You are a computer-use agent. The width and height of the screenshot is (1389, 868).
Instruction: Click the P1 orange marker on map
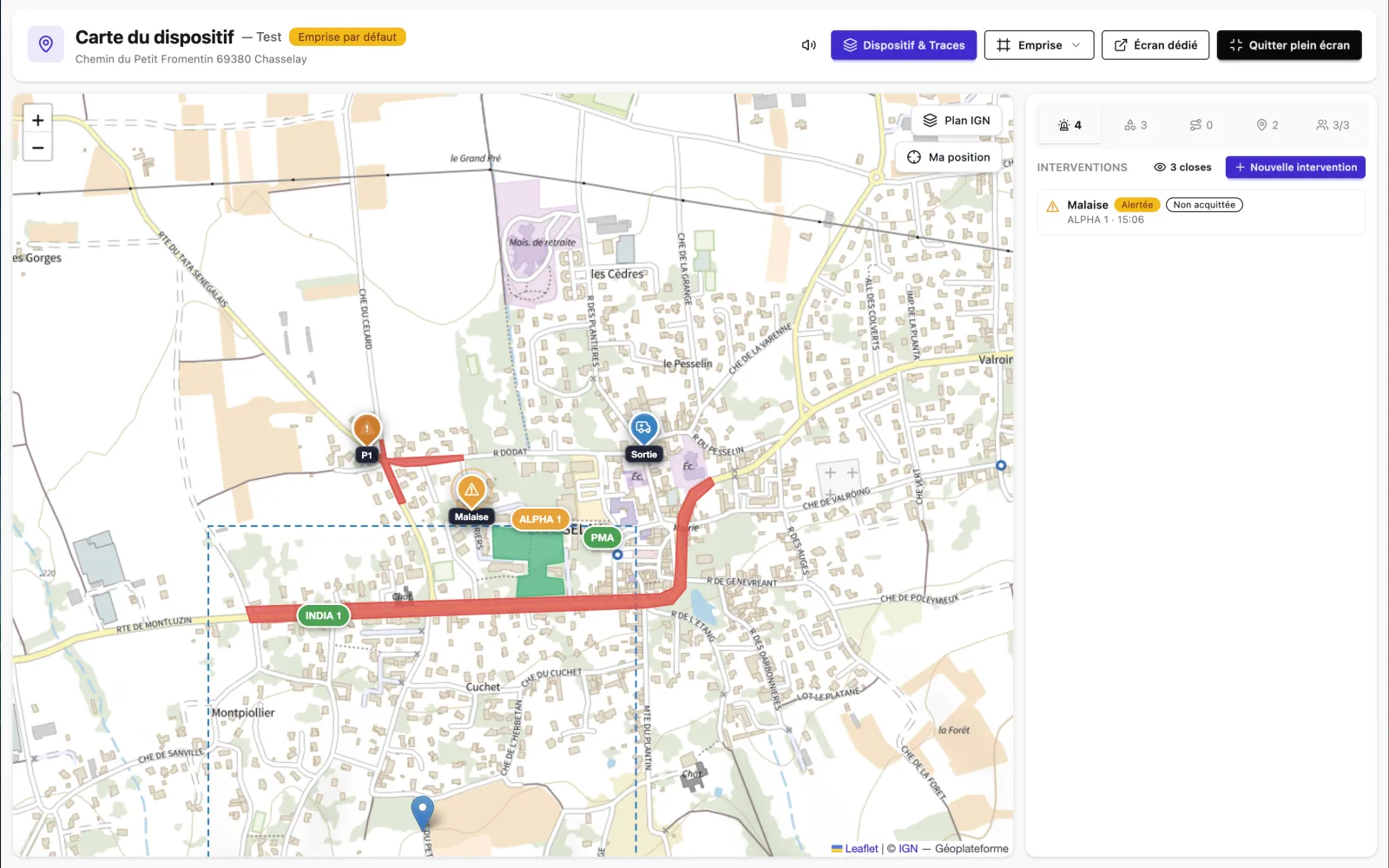pyautogui.click(x=366, y=430)
